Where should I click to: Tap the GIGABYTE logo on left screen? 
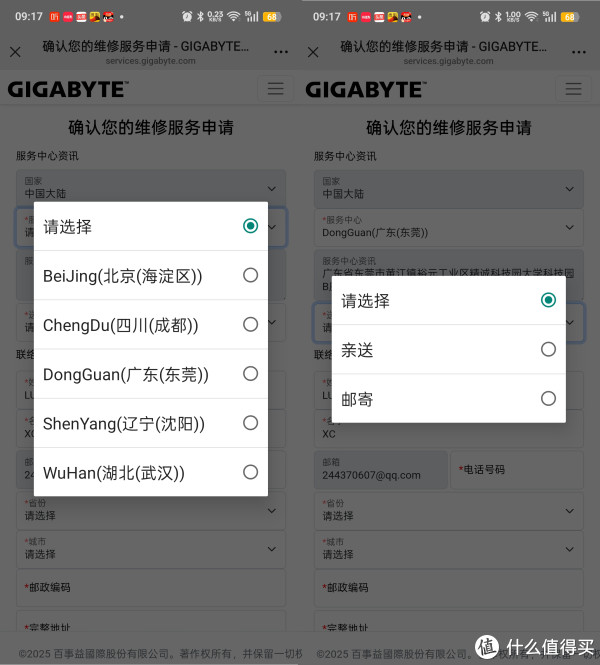68,89
